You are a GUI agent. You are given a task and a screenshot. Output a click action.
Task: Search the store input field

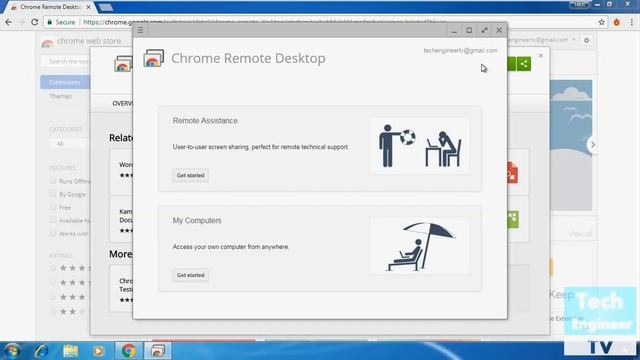65,61
